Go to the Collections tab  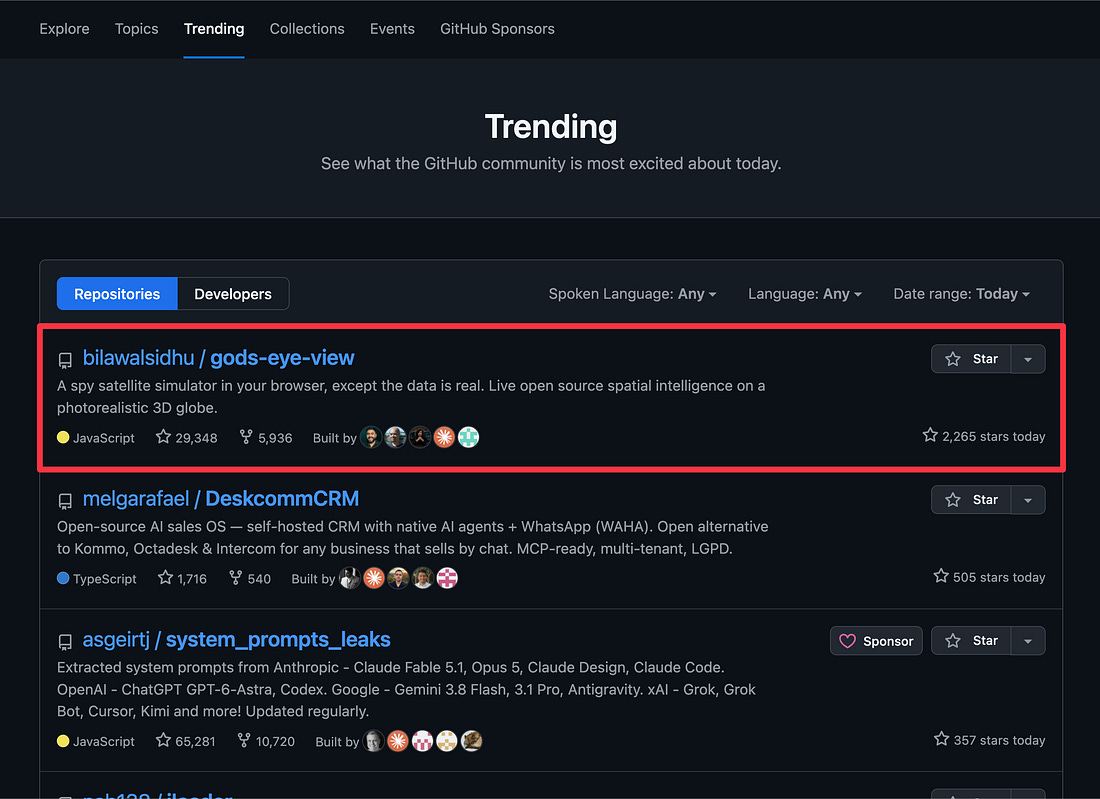click(x=307, y=29)
